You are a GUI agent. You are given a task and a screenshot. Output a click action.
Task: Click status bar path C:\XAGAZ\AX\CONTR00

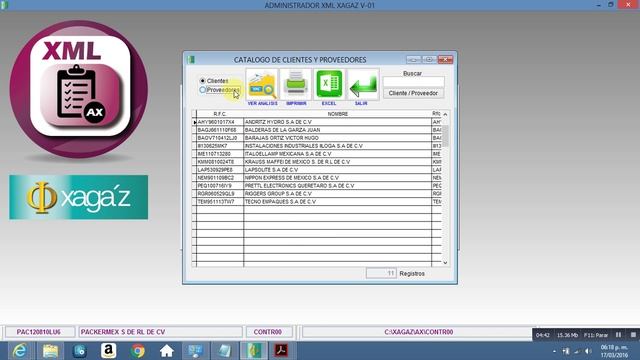[418, 332]
